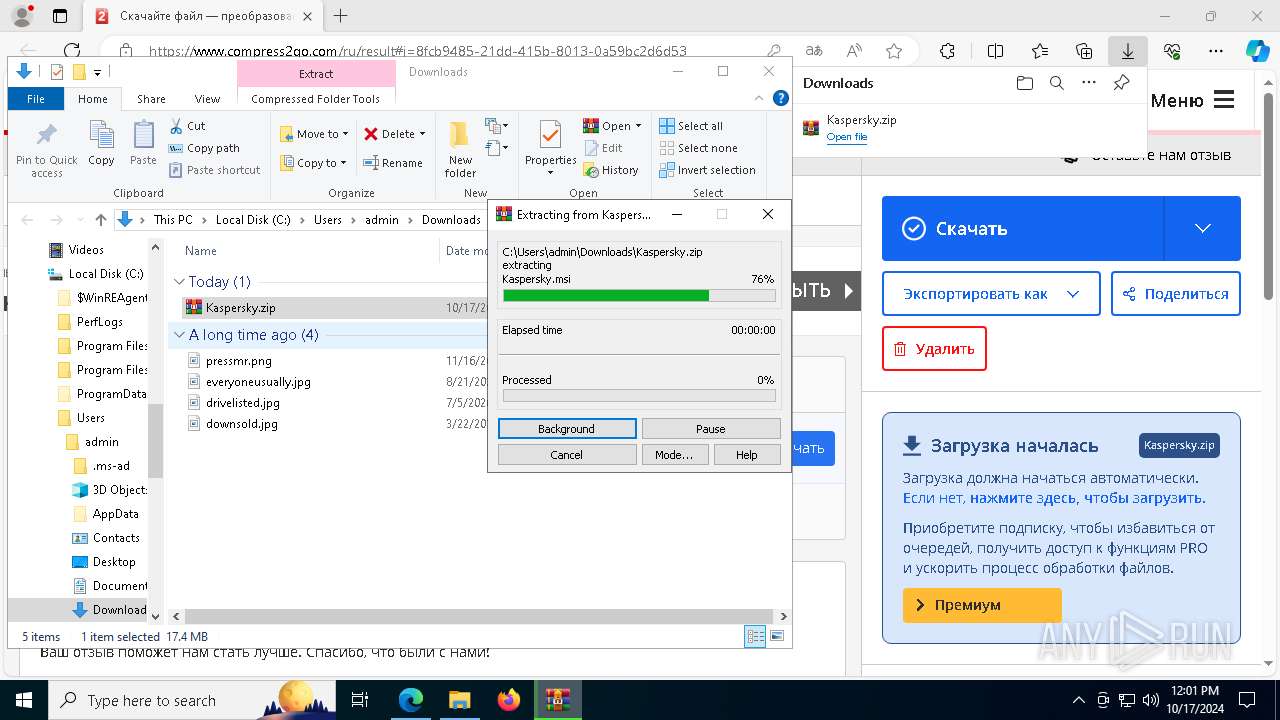Open Compressed Folder Tools tab

[x=316, y=99]
